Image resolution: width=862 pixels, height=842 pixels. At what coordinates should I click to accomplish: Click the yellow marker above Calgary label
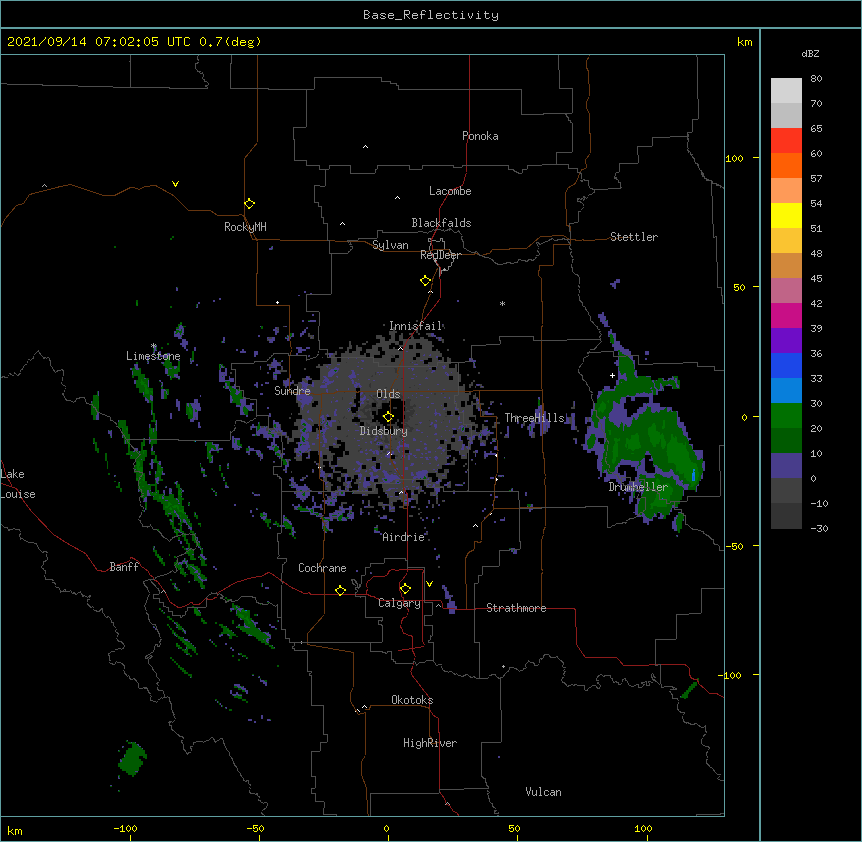[x=405, y=589]
